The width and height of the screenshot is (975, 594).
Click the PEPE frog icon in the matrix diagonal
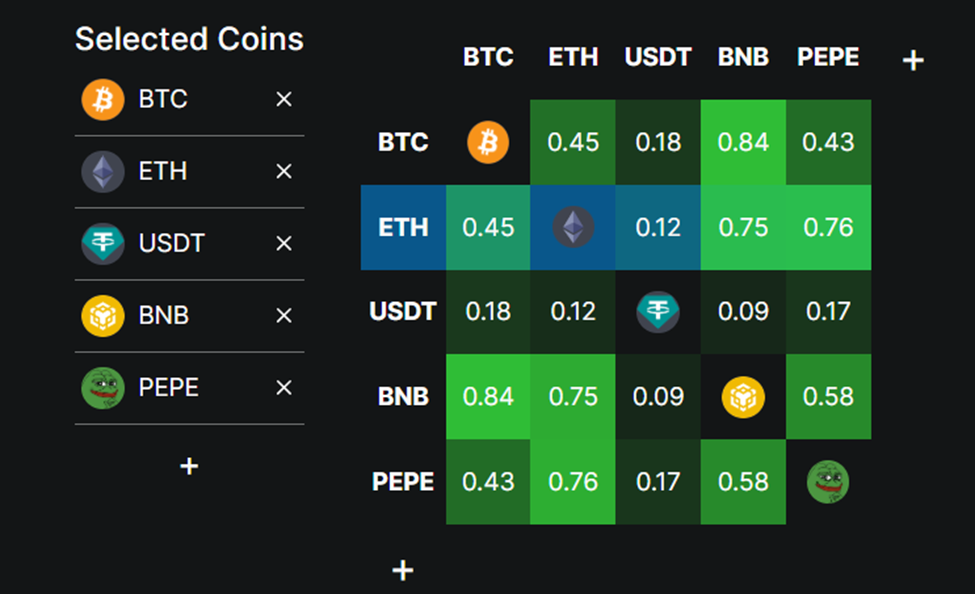point(828,481)
